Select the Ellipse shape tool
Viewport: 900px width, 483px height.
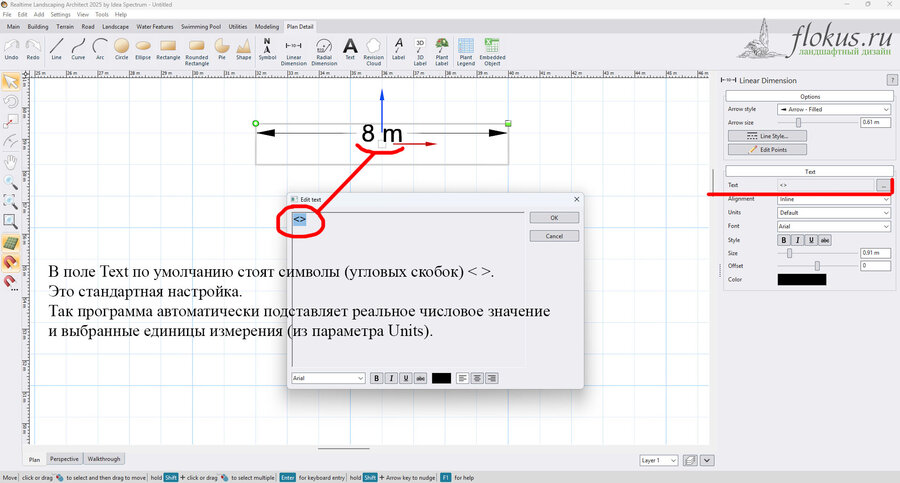(143, 49)
